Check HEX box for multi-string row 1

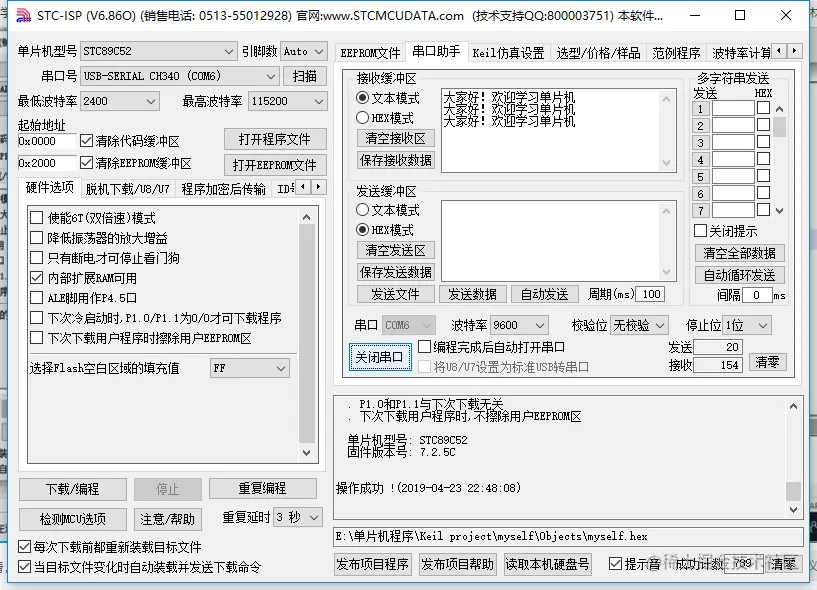pos(763,108)
